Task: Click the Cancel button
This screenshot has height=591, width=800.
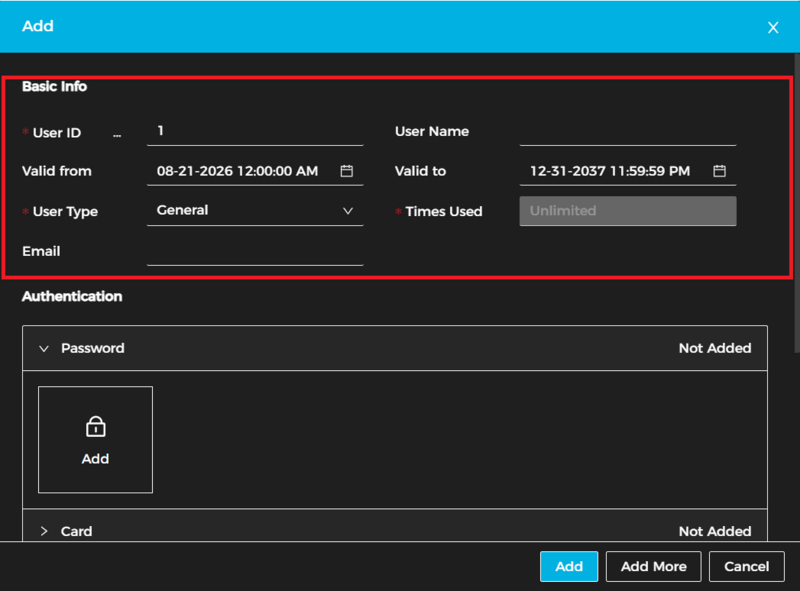Action: coord(746,567)
